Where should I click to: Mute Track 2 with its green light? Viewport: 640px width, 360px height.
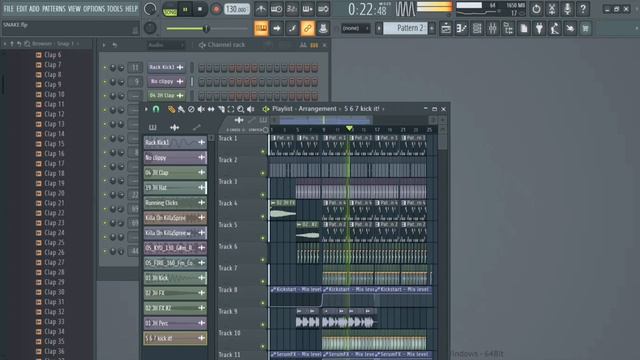263,173
